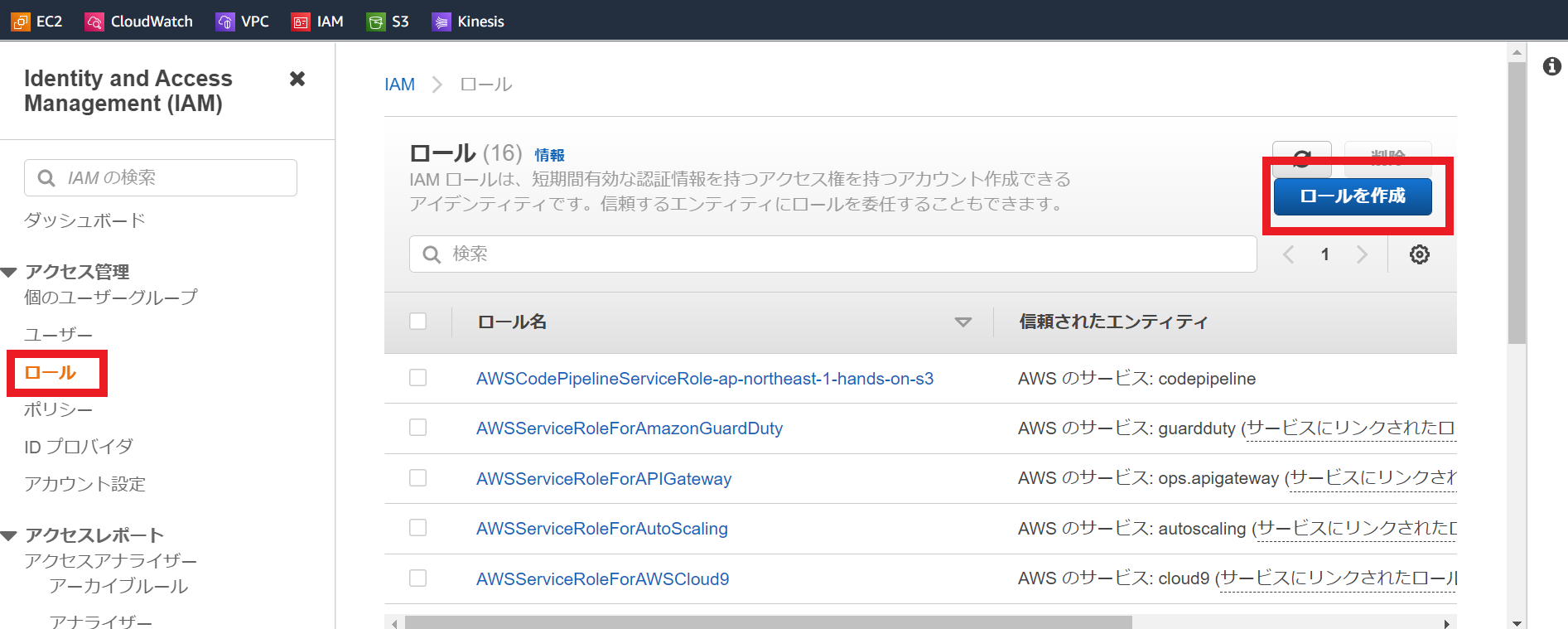This screenshot has width=1568, height=629.
Task: Check AWSServiceRoleForAmazonGuardDuty row checkbox
Action: coord(418,428)
